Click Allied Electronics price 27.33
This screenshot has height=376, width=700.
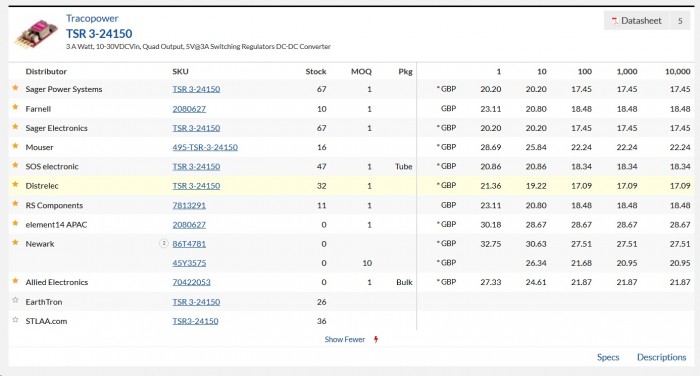click(x=491, y=282)
